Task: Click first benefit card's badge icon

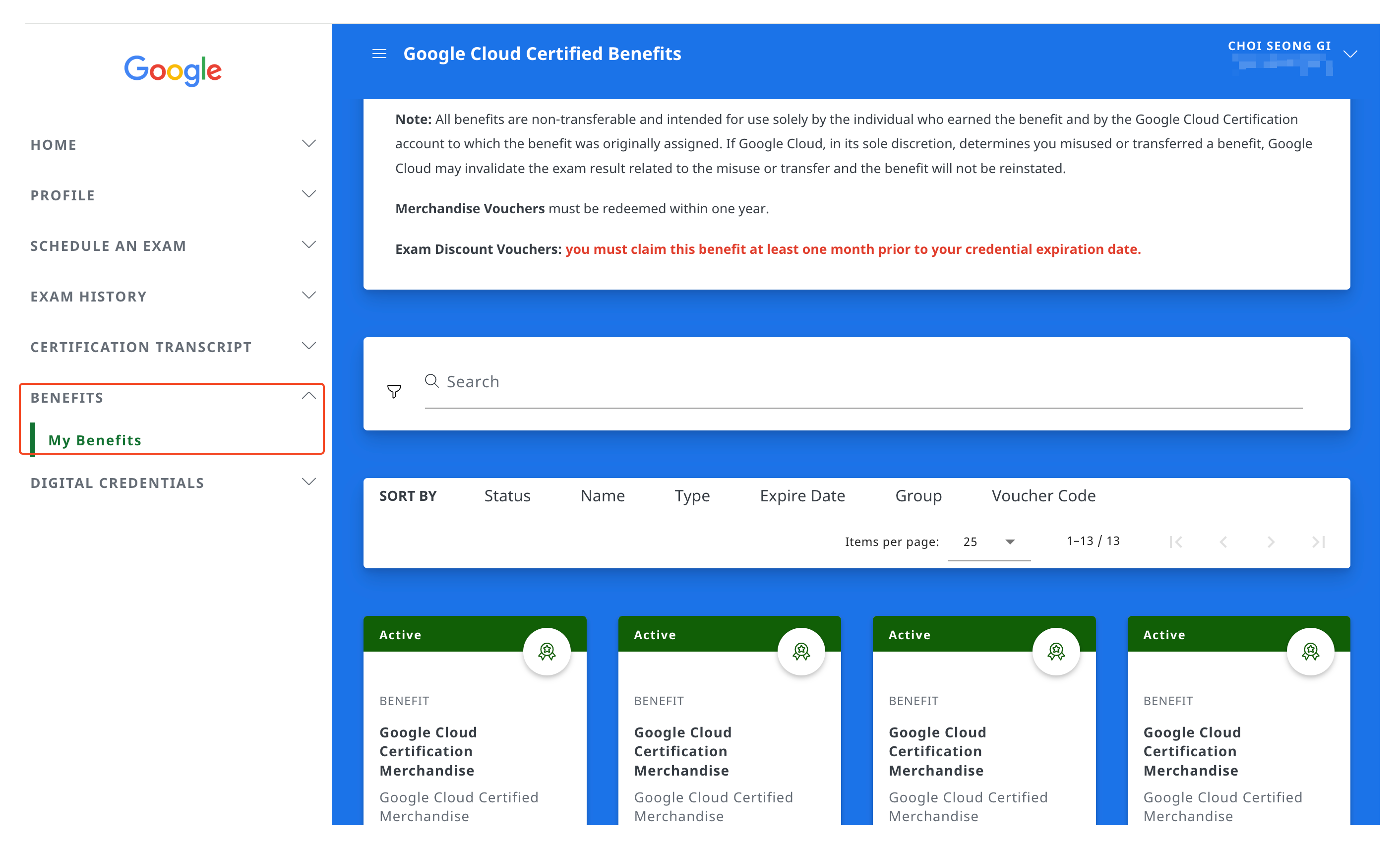Action: [x=547, y=651]
